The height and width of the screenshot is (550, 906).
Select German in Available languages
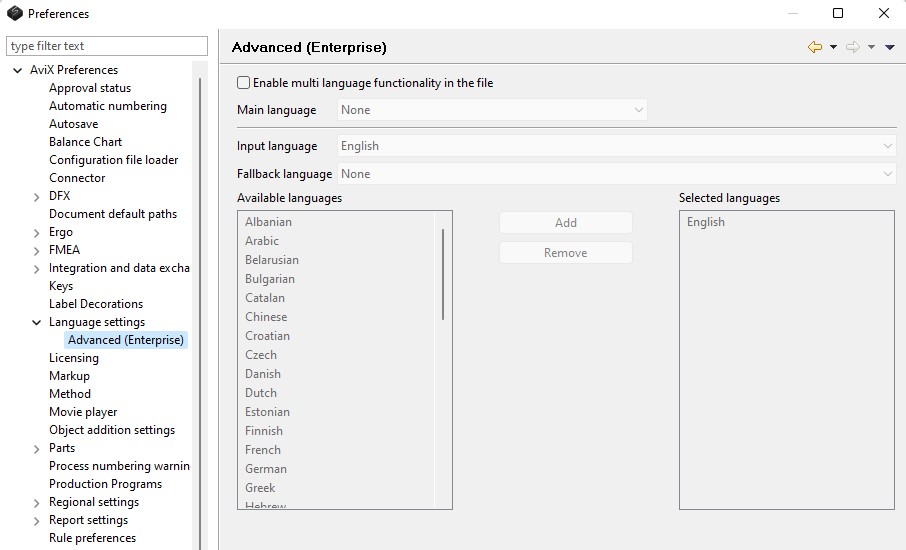click(x=266, y=469)
